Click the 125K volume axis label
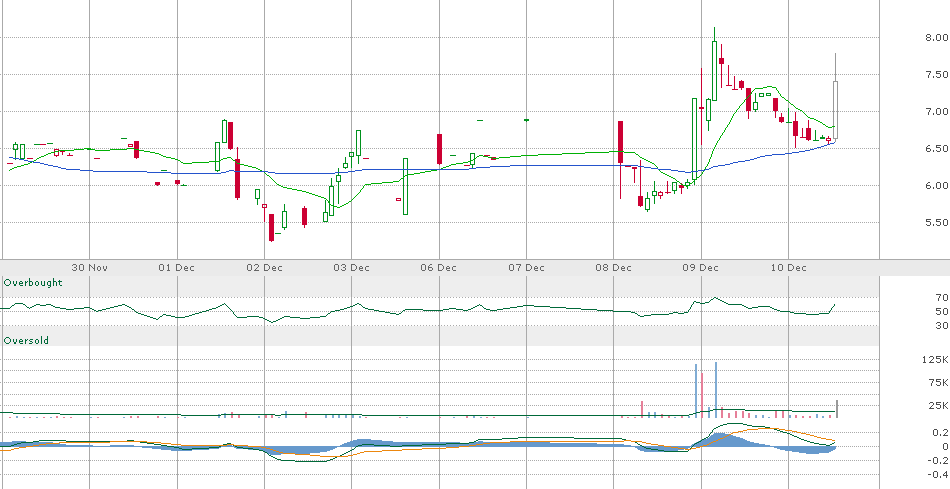Viewport: 950px width, 489px height. point(937,360)
